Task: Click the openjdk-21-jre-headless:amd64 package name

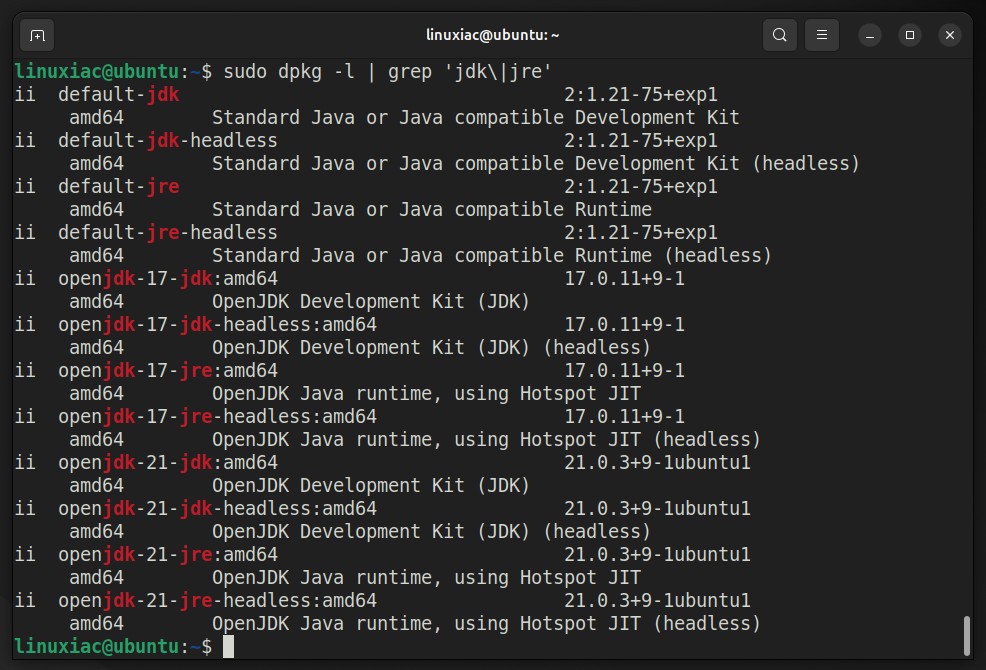Action: (x=218, y=601)
